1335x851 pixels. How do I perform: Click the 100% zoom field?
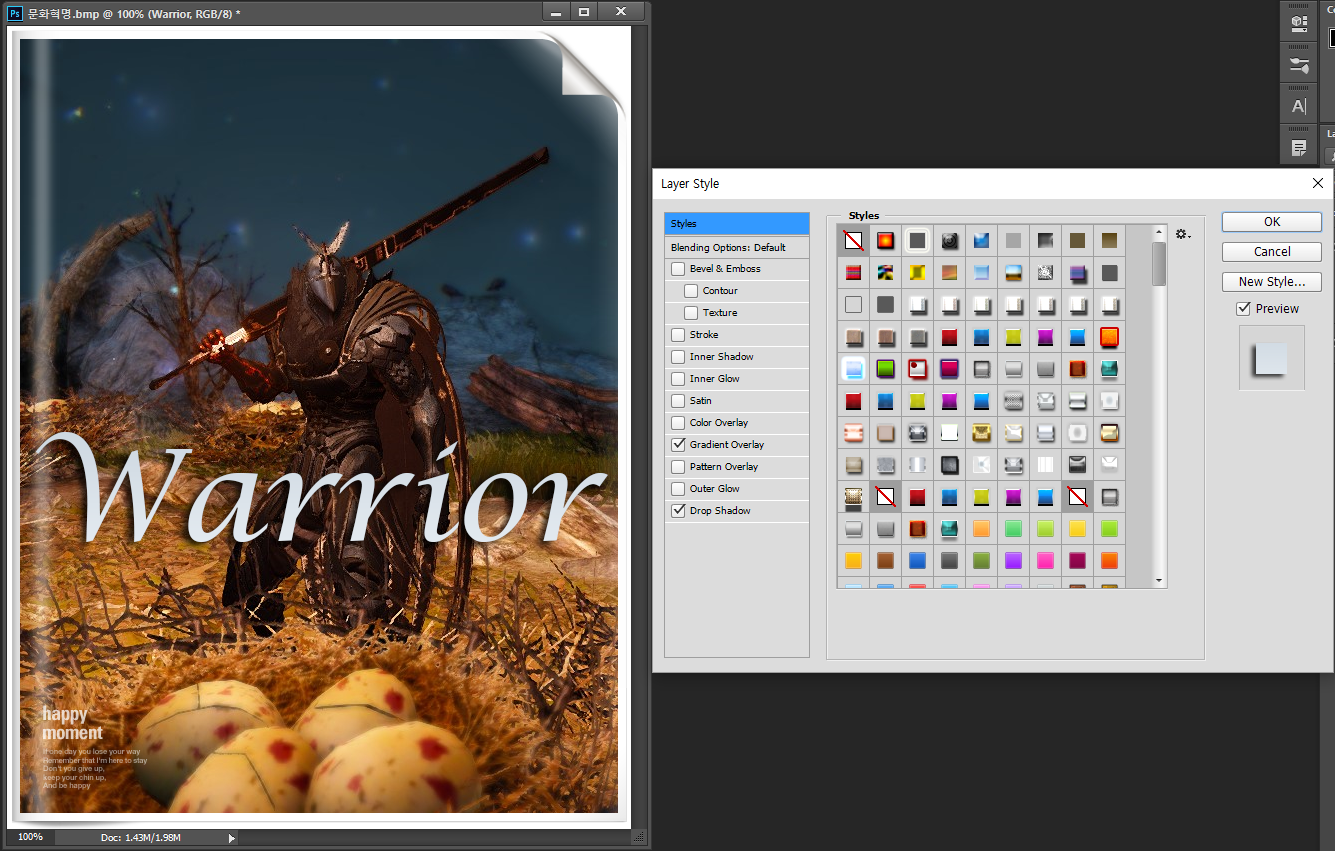pos(30,837)
